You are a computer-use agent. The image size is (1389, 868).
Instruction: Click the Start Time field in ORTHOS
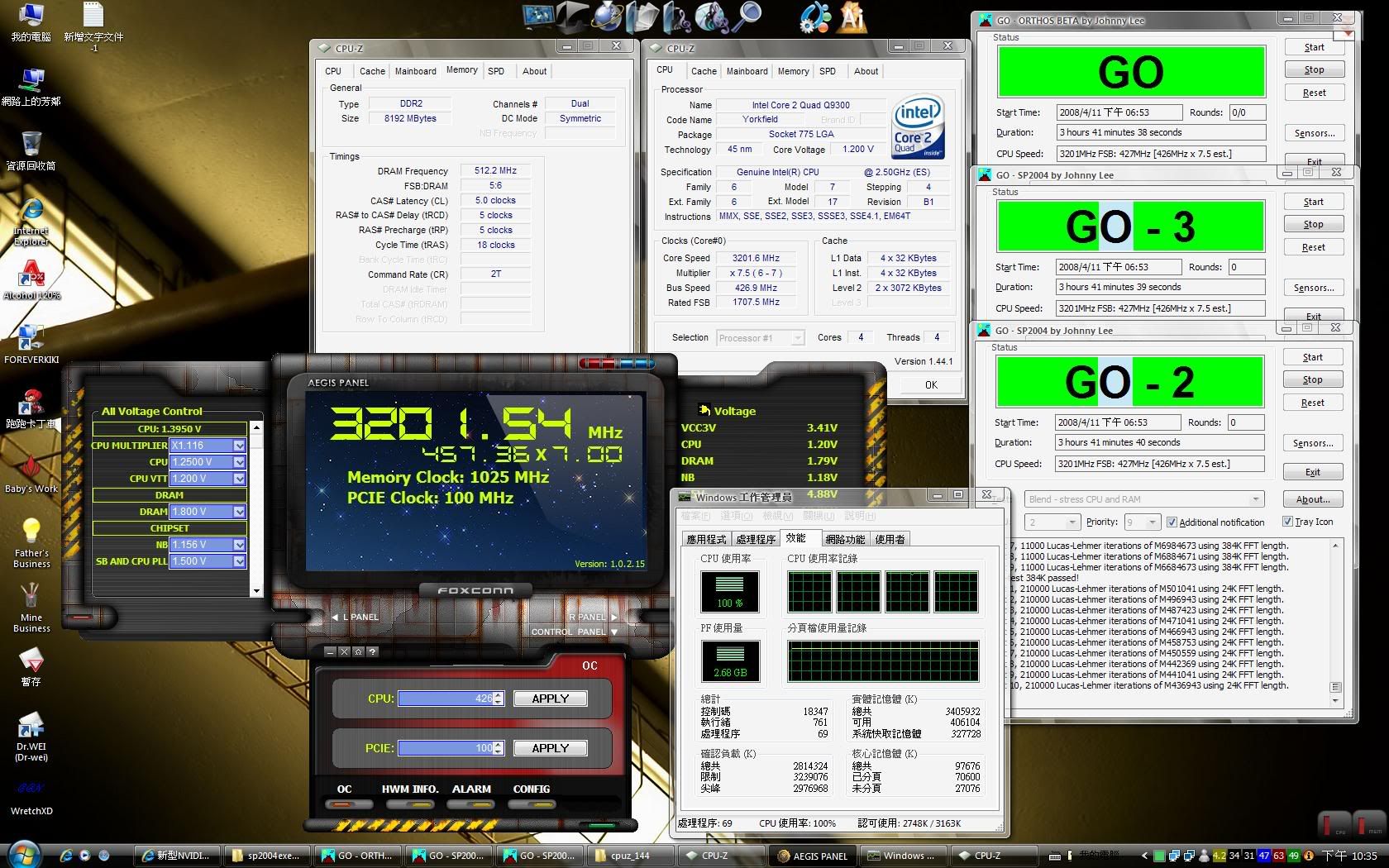pyautogui.click(x=1119, y=112)
